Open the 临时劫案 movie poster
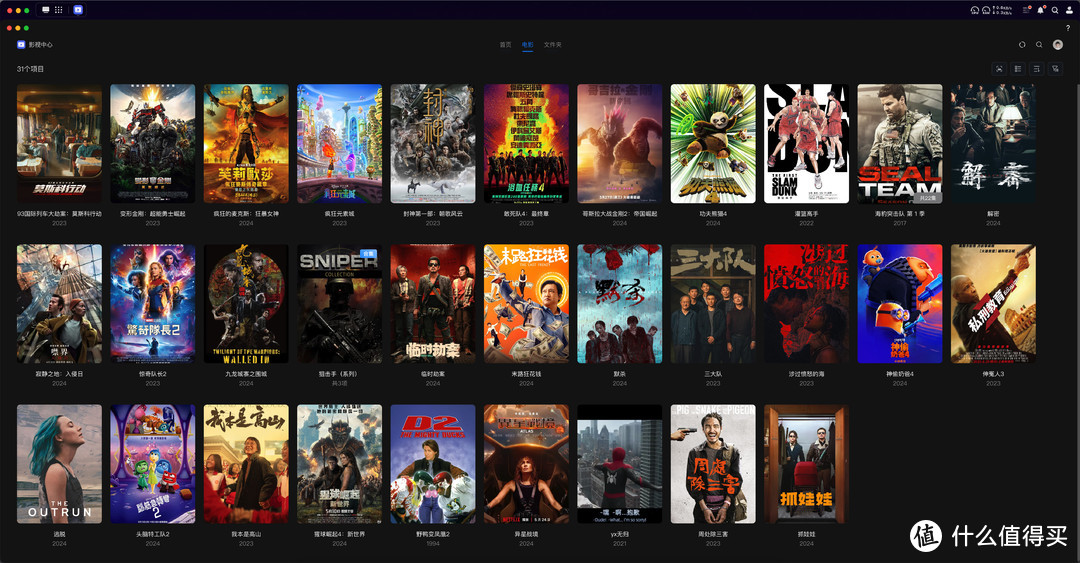The width and height of the screenshot is (1080, 563). click(x=433, y=303)
